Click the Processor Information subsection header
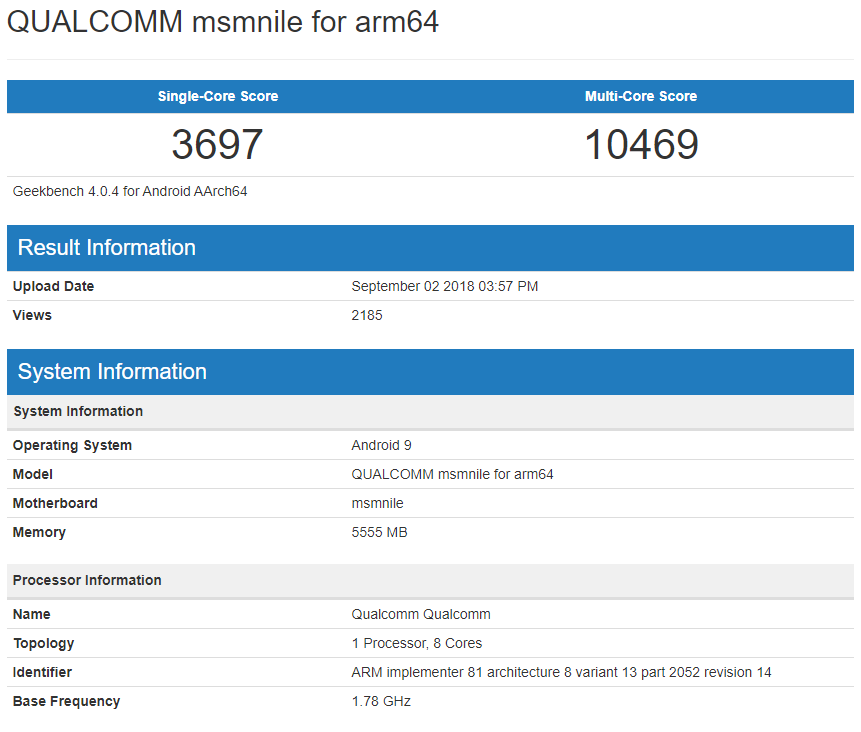The height and width of the screenshot is (732, 861). (88, 580)
